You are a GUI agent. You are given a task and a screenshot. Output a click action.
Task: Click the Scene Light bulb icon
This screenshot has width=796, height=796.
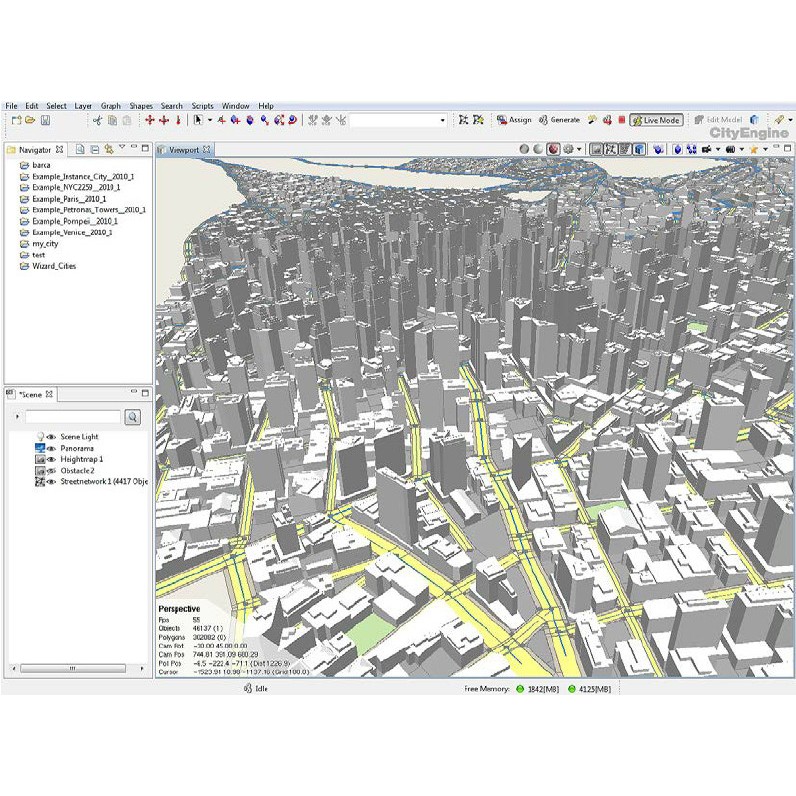[x=40, y=437]
